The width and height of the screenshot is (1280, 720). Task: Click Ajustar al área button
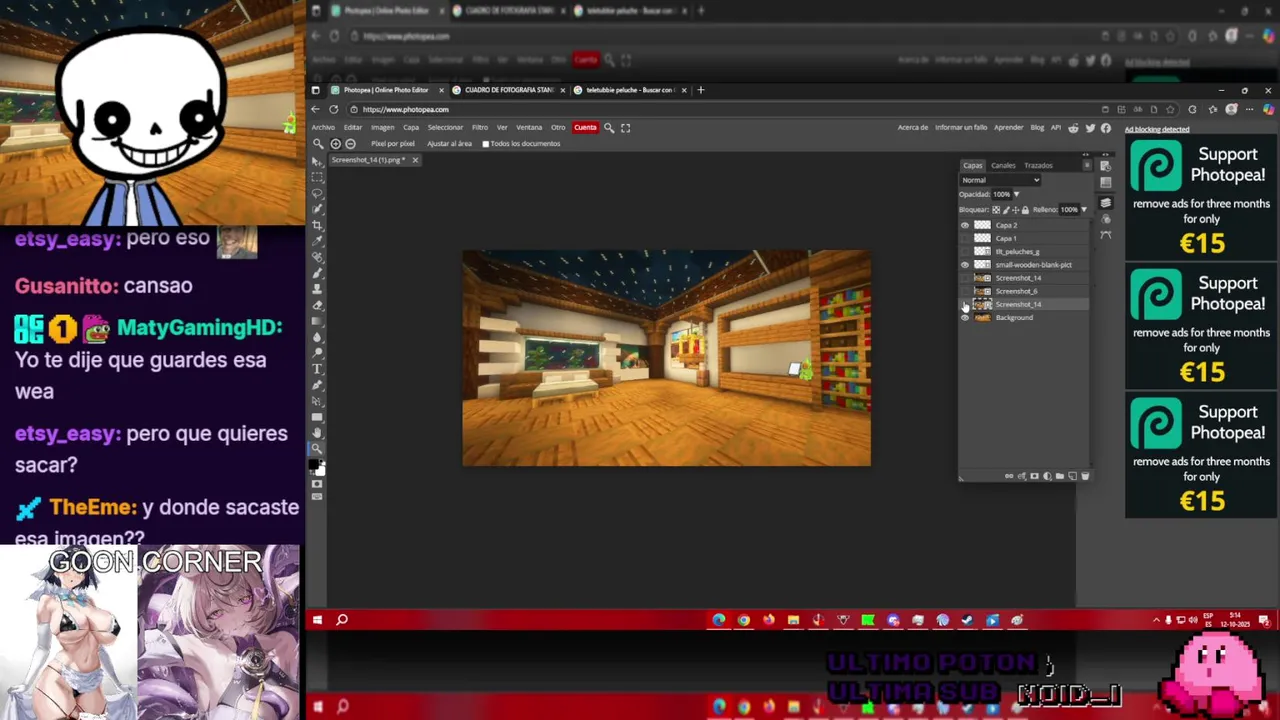[x=449, y=144]
